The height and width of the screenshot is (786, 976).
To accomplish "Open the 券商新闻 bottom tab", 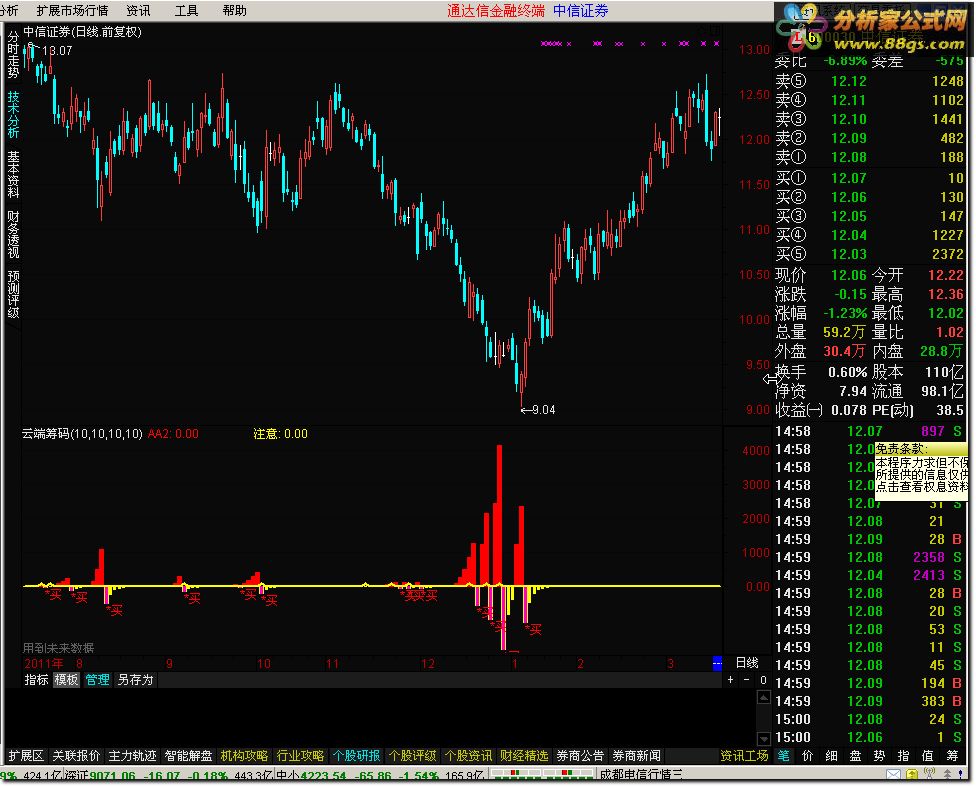I will [636, 756].
